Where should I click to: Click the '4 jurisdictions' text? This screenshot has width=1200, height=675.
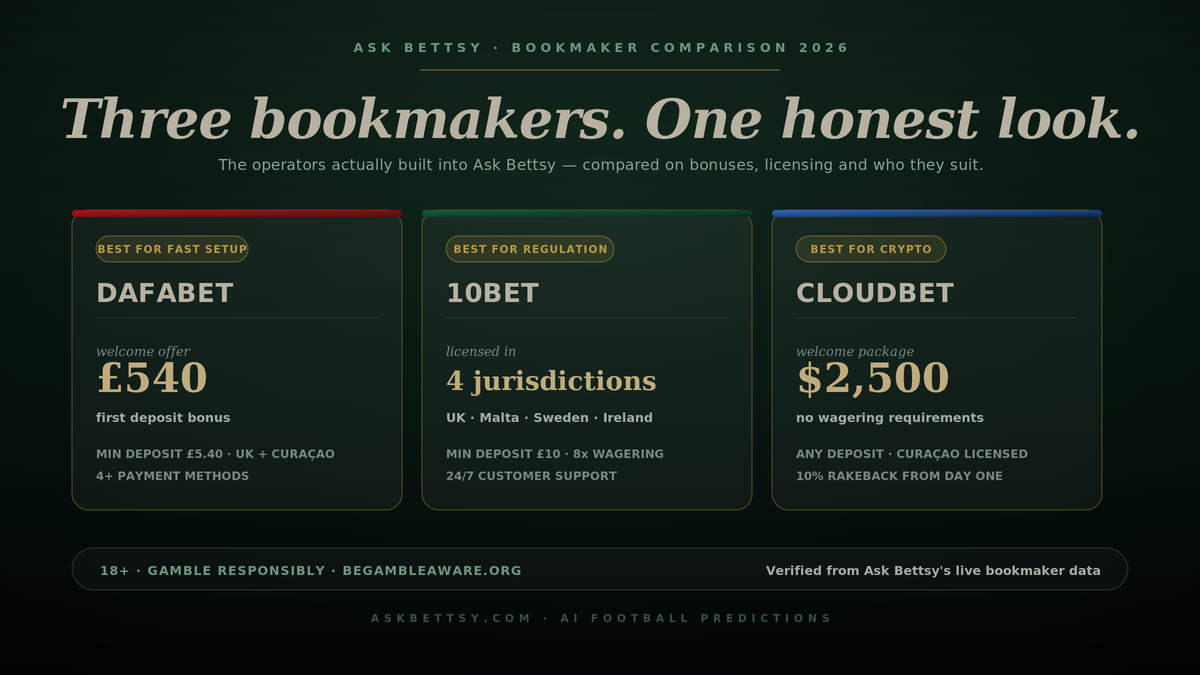click(x=551, y=381)
